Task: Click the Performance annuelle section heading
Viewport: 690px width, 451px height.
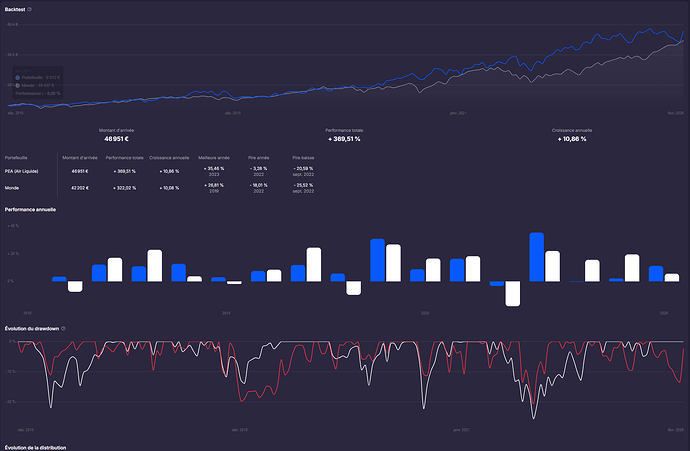Action: (30, 210)
